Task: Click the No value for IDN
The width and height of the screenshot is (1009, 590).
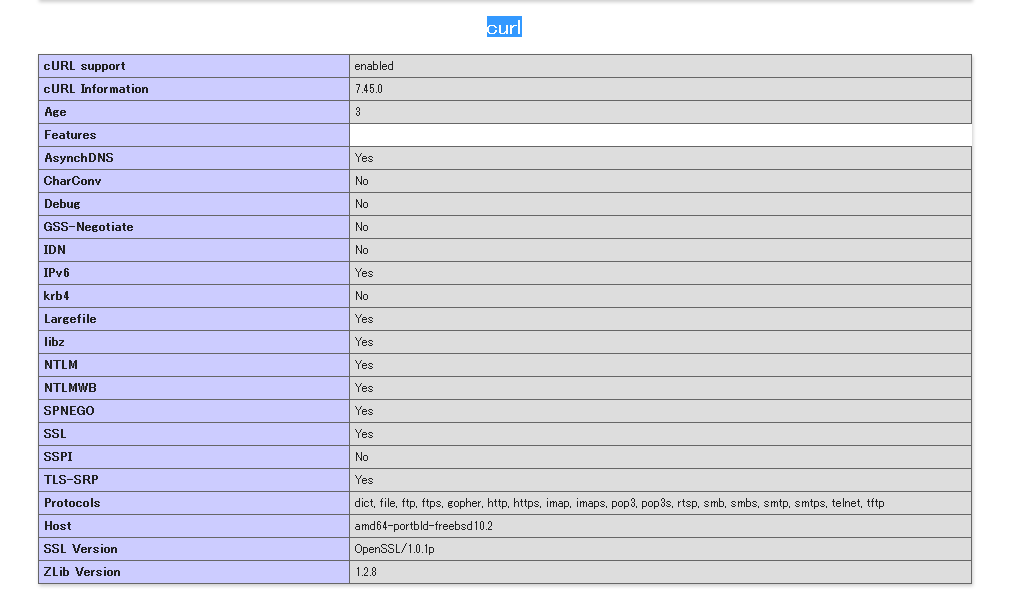Action: click(362, 250)
